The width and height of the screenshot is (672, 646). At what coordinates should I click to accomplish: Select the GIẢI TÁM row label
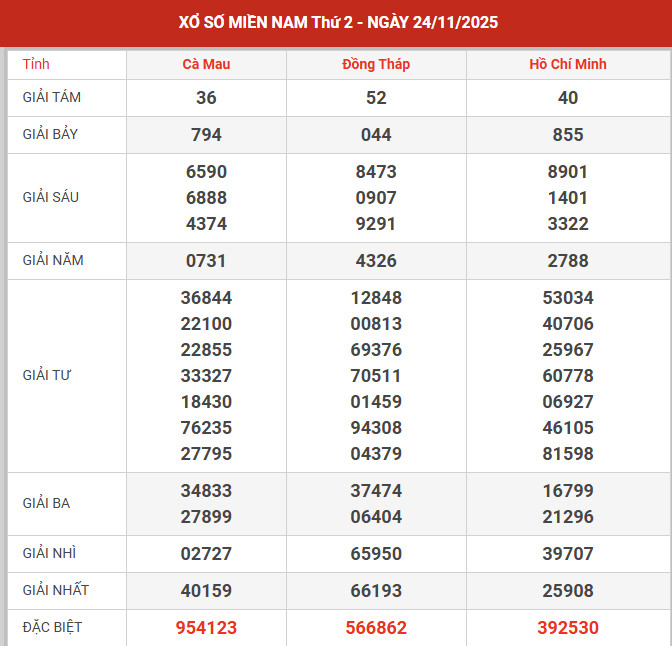(x=52, y=98)
